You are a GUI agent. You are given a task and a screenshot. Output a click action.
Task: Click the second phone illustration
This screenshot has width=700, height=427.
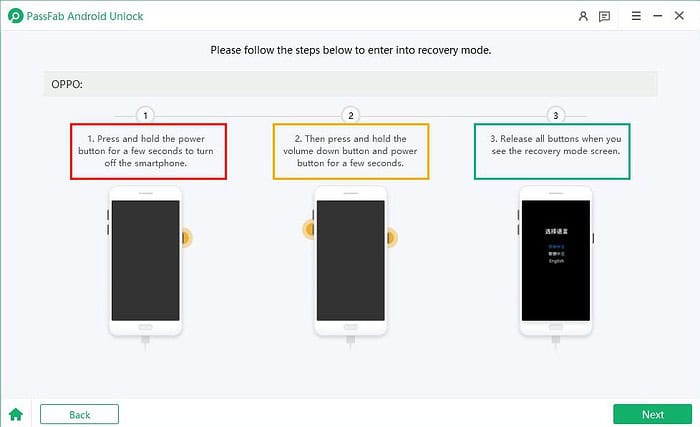pos(350,260)
